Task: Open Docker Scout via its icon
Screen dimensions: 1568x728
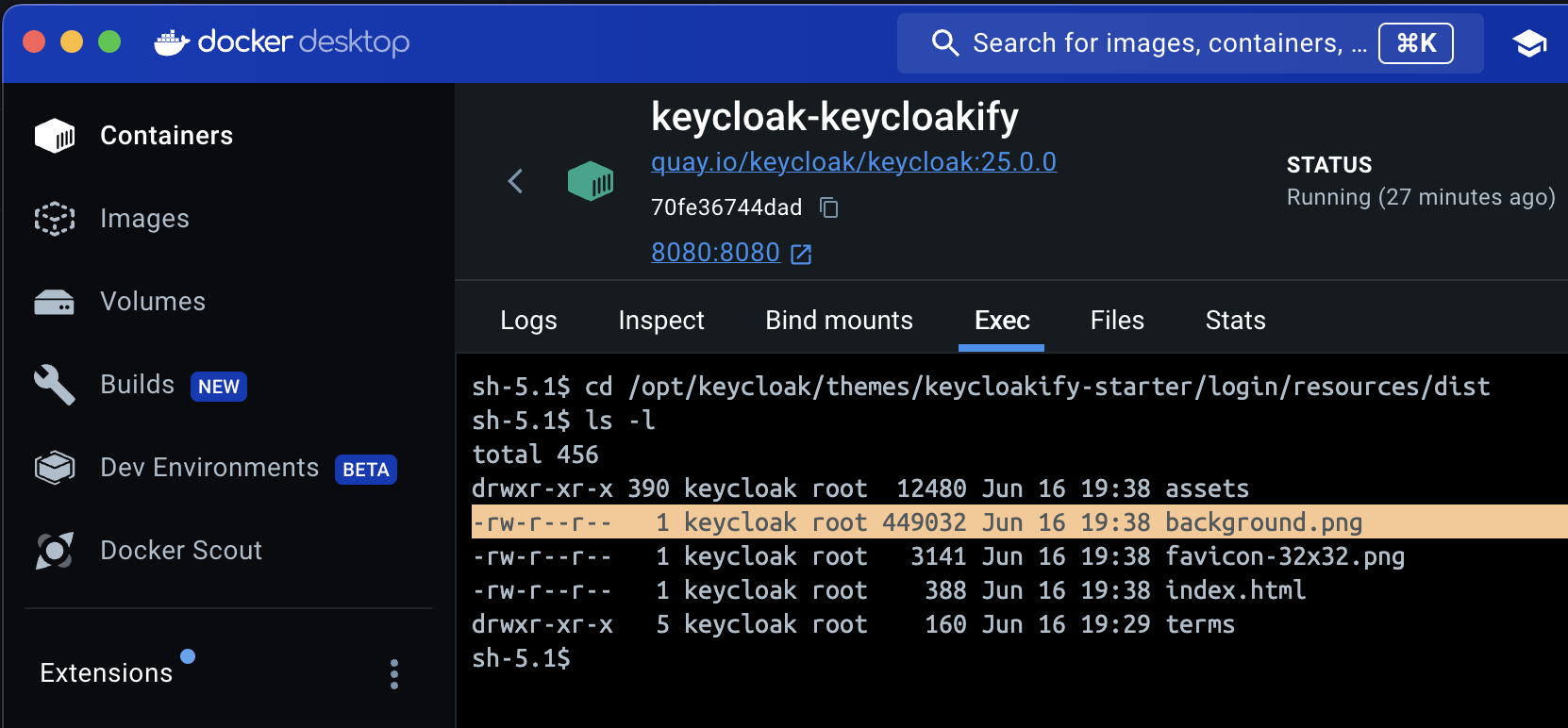Action: point(55,551)
